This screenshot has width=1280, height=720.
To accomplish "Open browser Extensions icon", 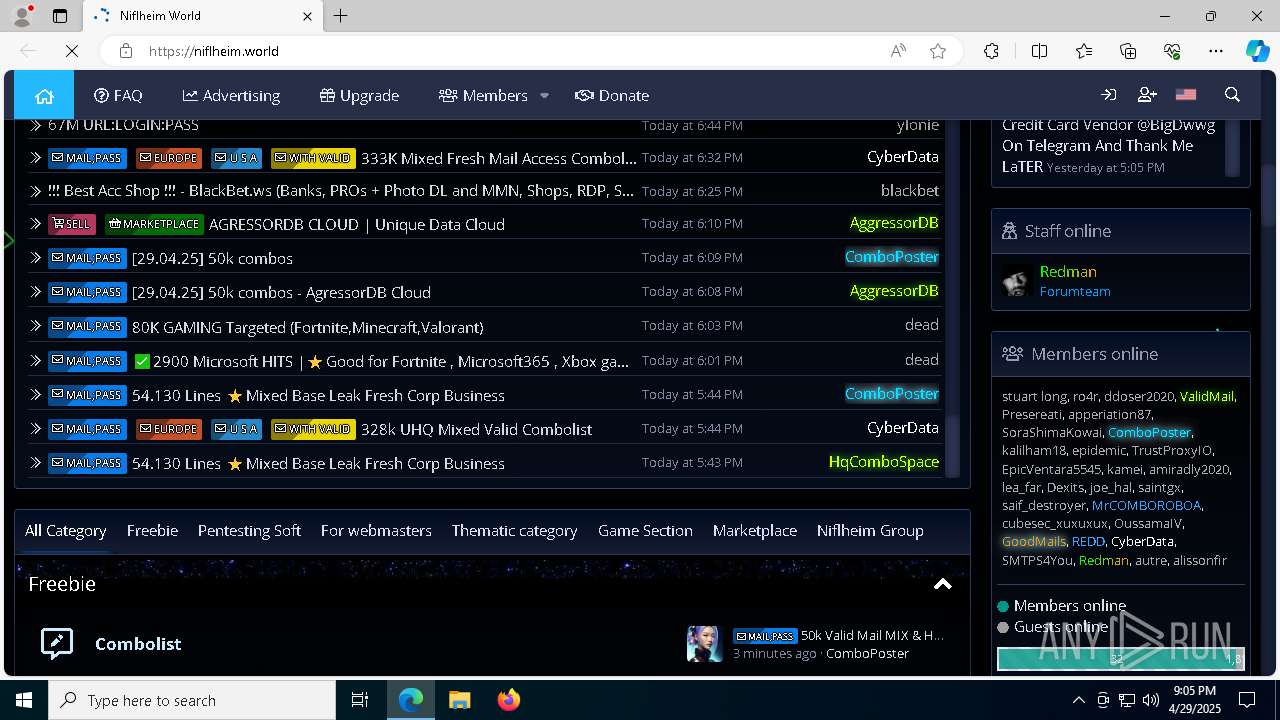I will click(991, 51).
